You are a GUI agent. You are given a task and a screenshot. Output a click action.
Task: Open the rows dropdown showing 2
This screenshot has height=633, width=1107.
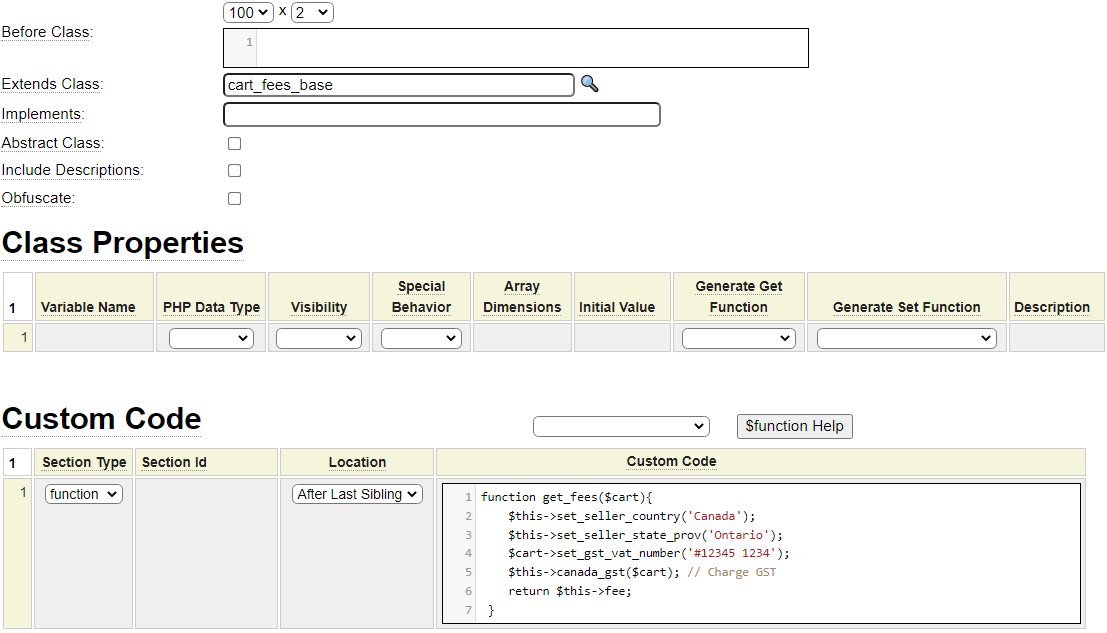pos(312,12)
